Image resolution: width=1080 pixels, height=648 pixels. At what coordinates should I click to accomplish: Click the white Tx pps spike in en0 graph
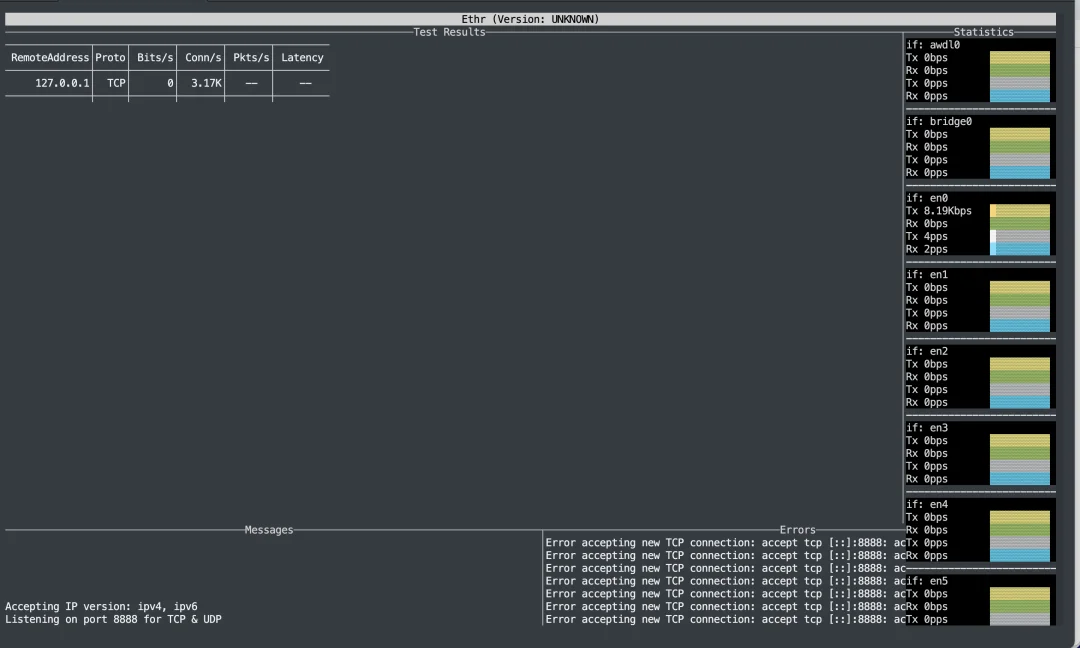pos(993,236)
